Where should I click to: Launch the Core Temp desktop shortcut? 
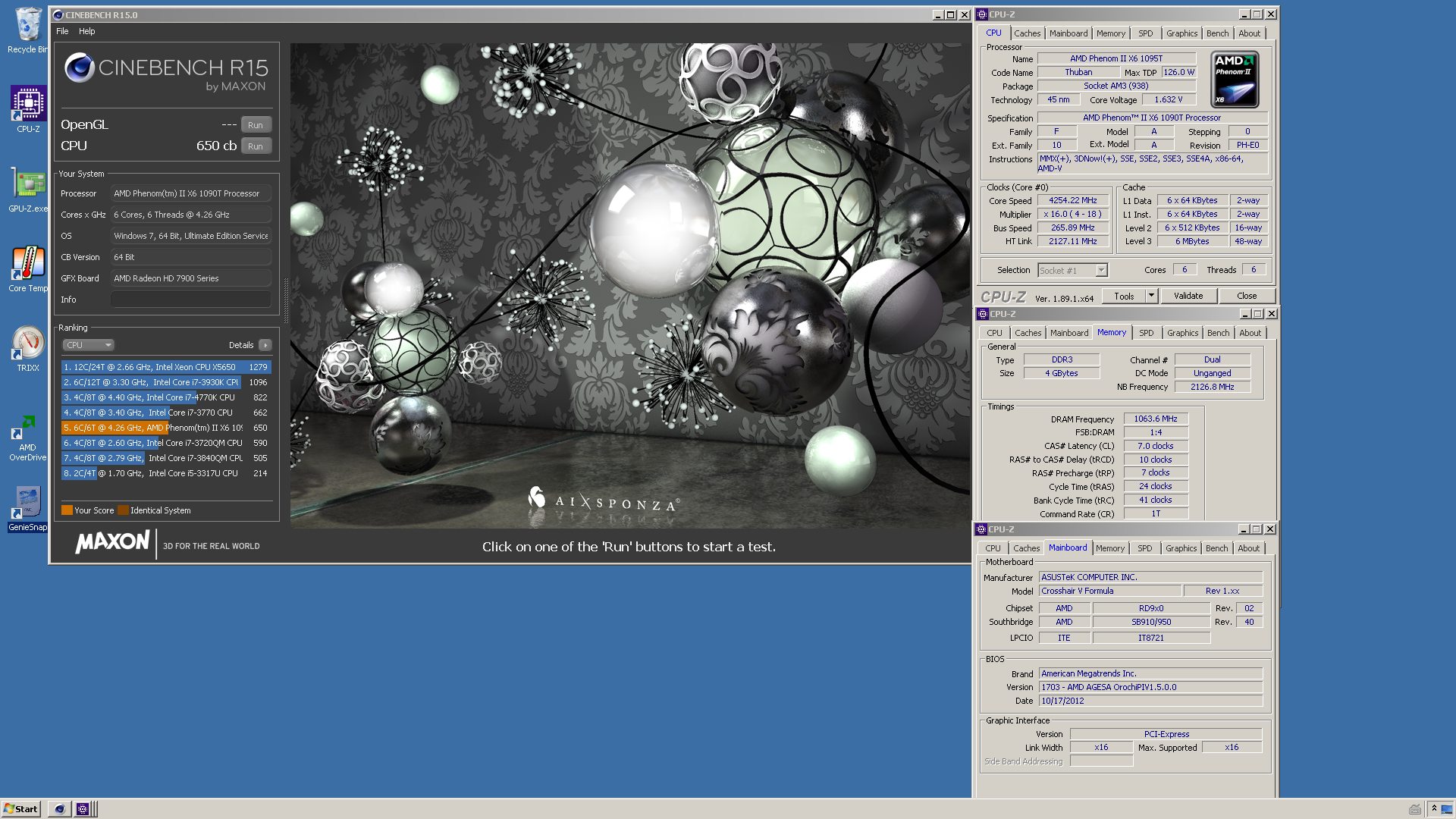click(x=28, y=269)
